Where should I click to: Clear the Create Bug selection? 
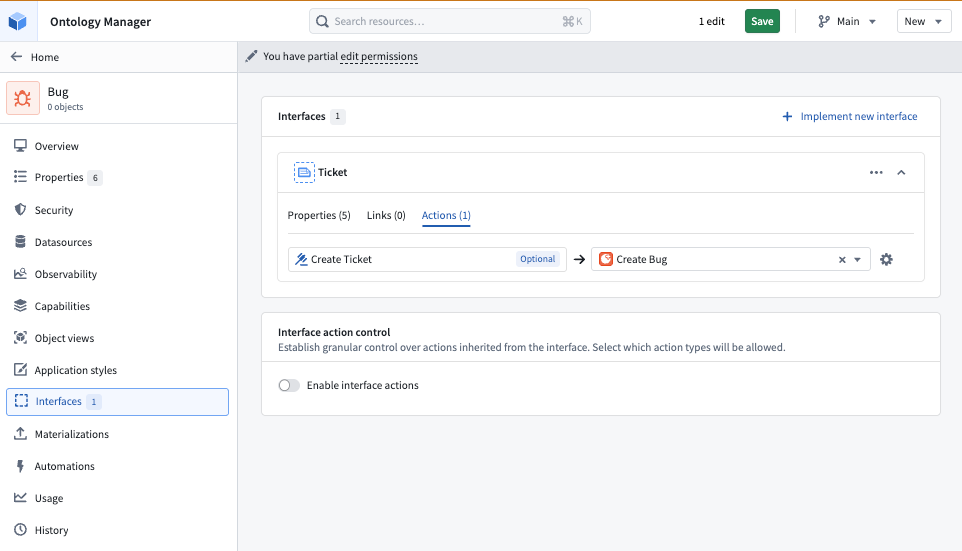click(842, 260)
